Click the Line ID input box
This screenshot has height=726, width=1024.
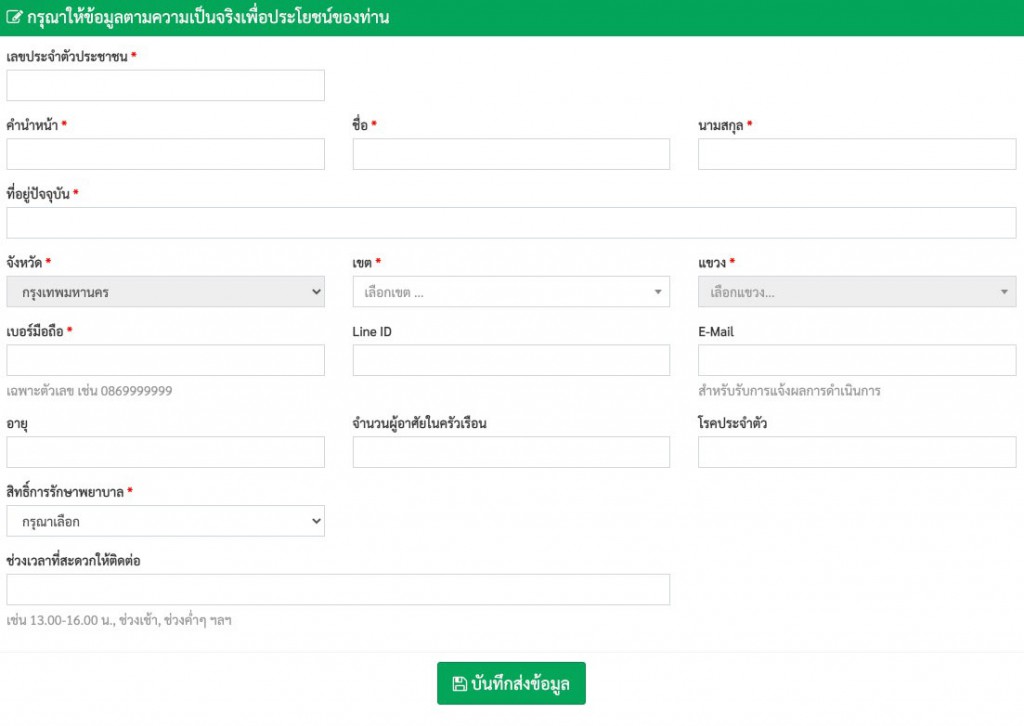point(511,360)
